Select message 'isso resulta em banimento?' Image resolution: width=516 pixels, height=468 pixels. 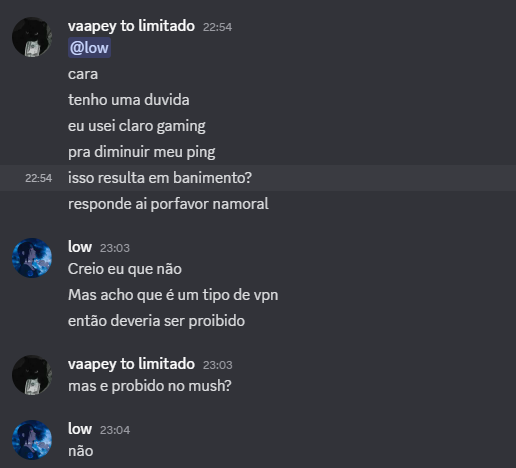click(160, 178)
